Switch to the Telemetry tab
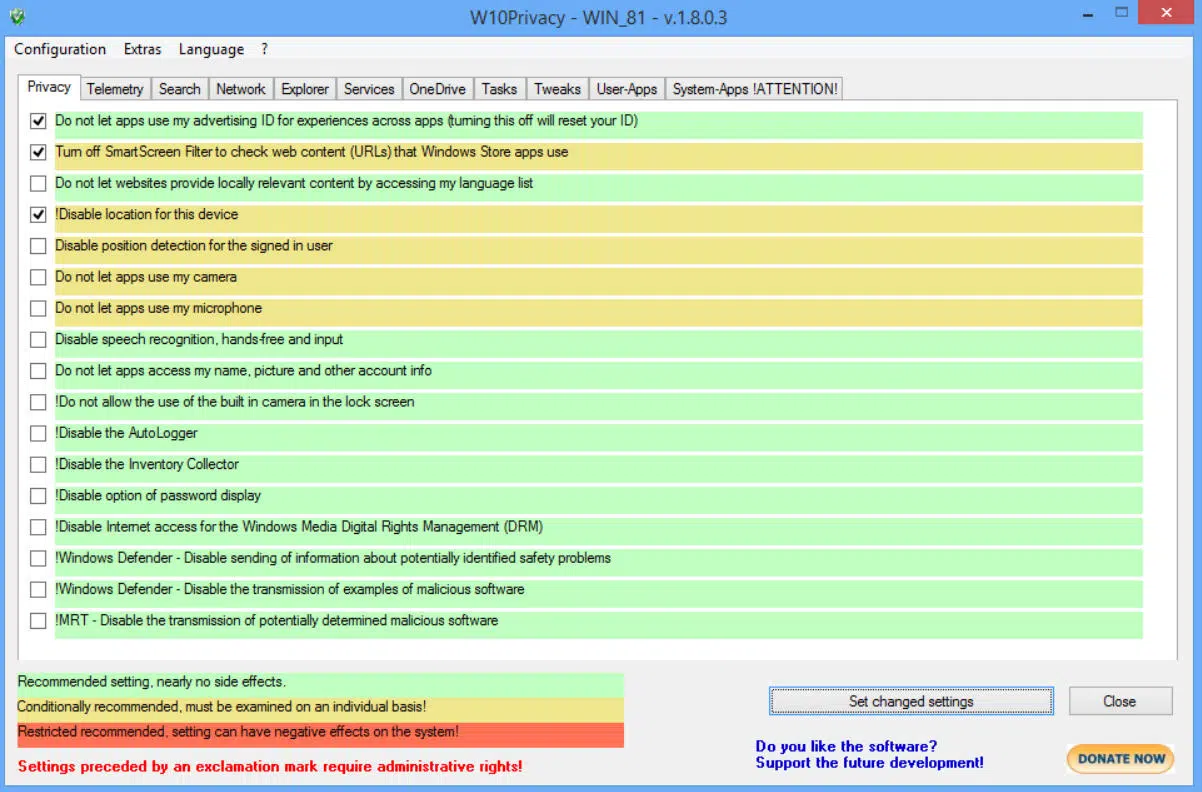The height and width of the screenshot is (792, 1202). [x=115, y=89]
